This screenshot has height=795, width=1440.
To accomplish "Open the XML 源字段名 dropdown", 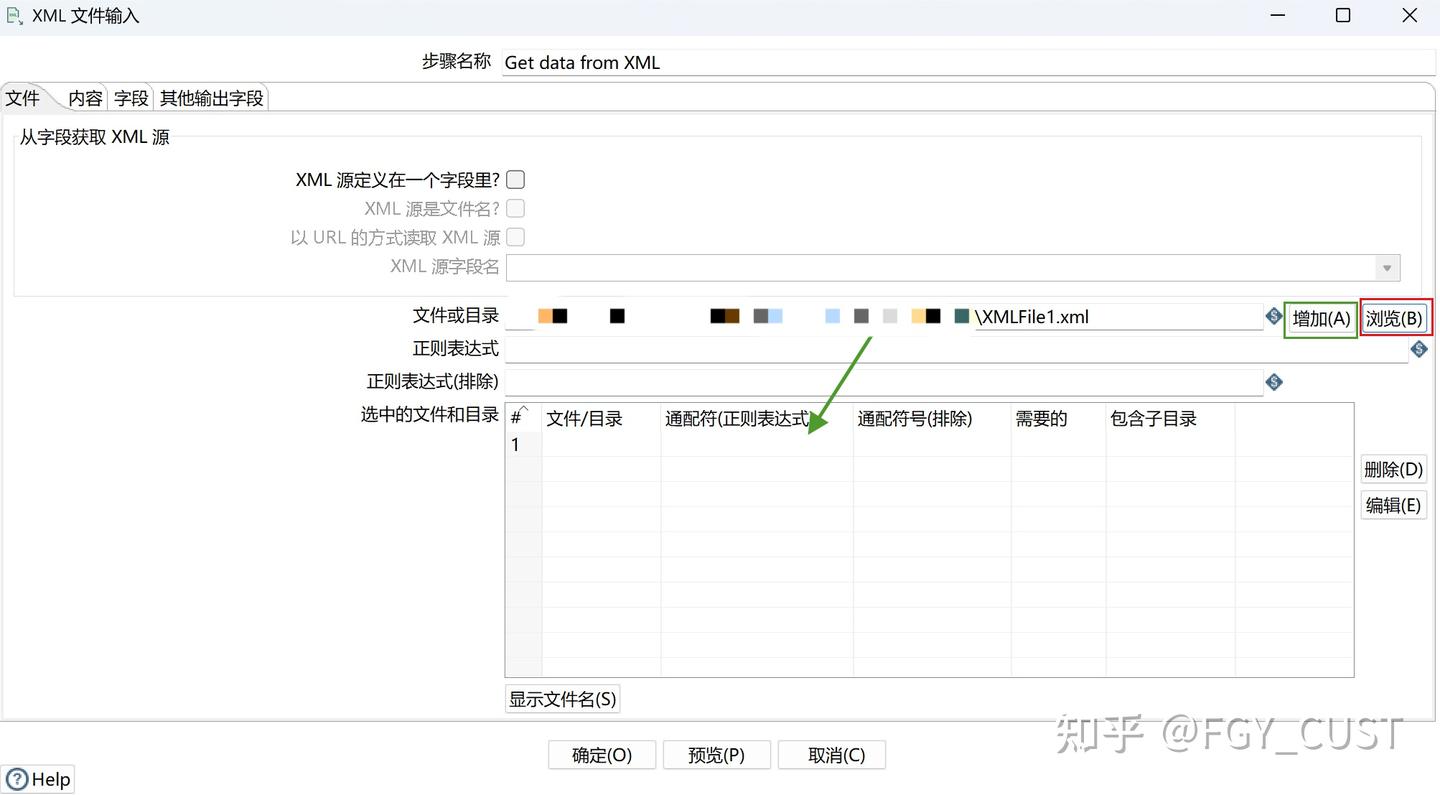I will [1387, 267].
